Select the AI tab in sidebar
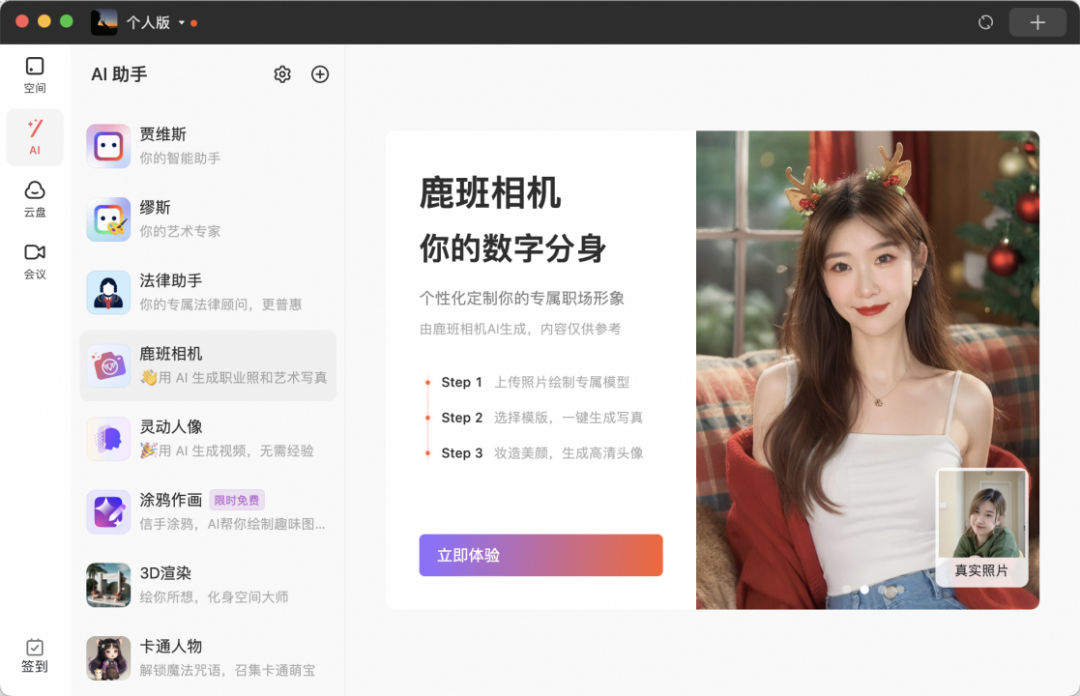Image resolution: width=1080 pixels, height=696 pixels. 35,137
